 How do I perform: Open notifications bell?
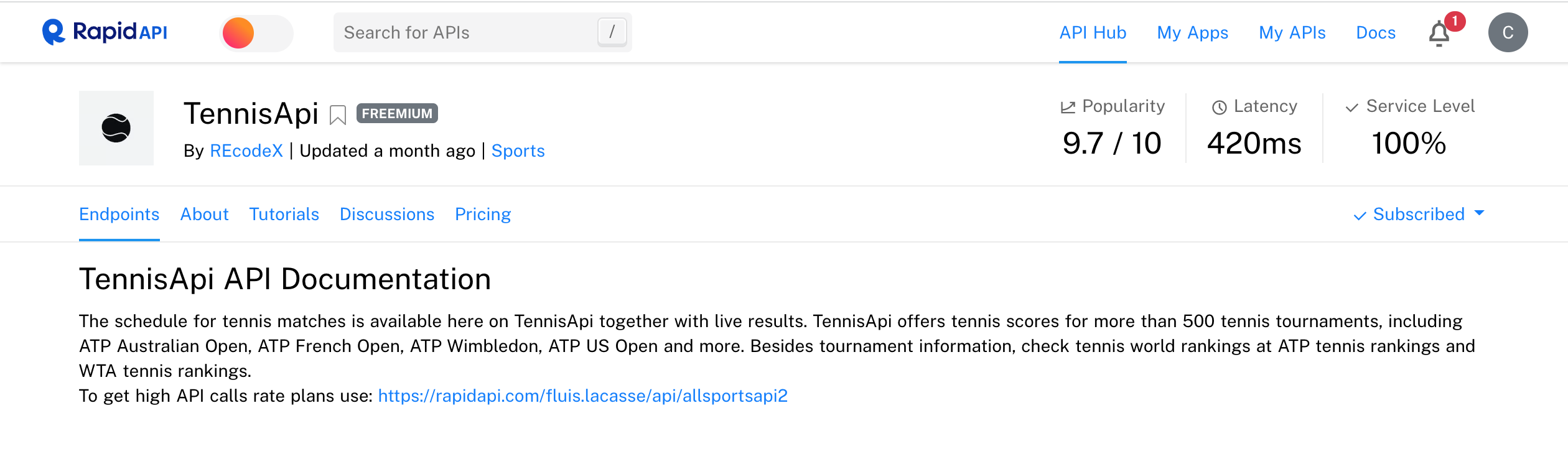(x=1439, y=34)
